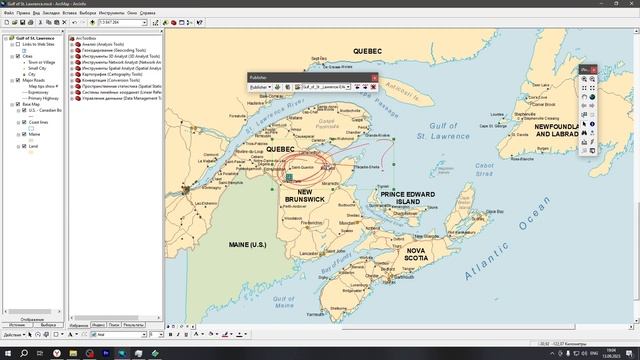Open font name dropdown on Draw toolbar
This screenshot has height=360, width=640.
pyautogui.click(x=144, y=335)
